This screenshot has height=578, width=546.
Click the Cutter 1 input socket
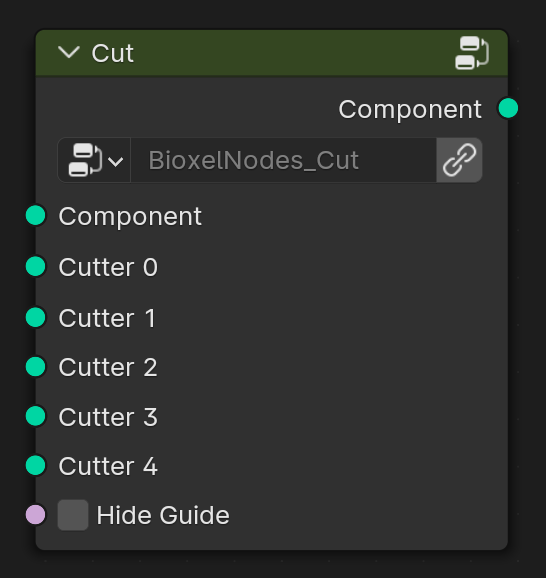click(x=36, y=317)
